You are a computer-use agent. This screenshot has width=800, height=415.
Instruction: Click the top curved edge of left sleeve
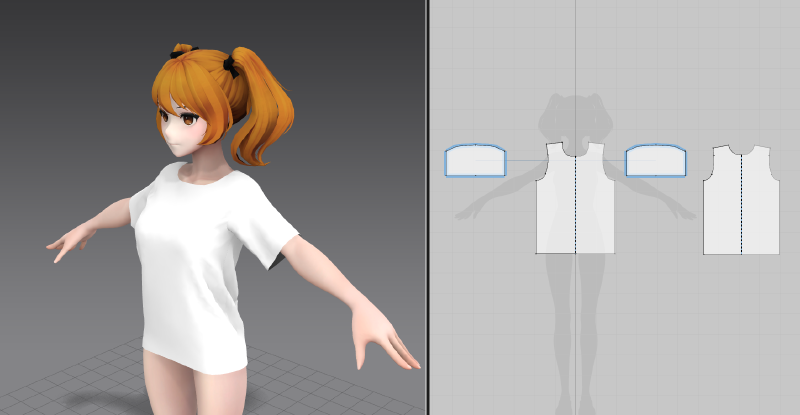pyautogui.click(x=475, y=146)
